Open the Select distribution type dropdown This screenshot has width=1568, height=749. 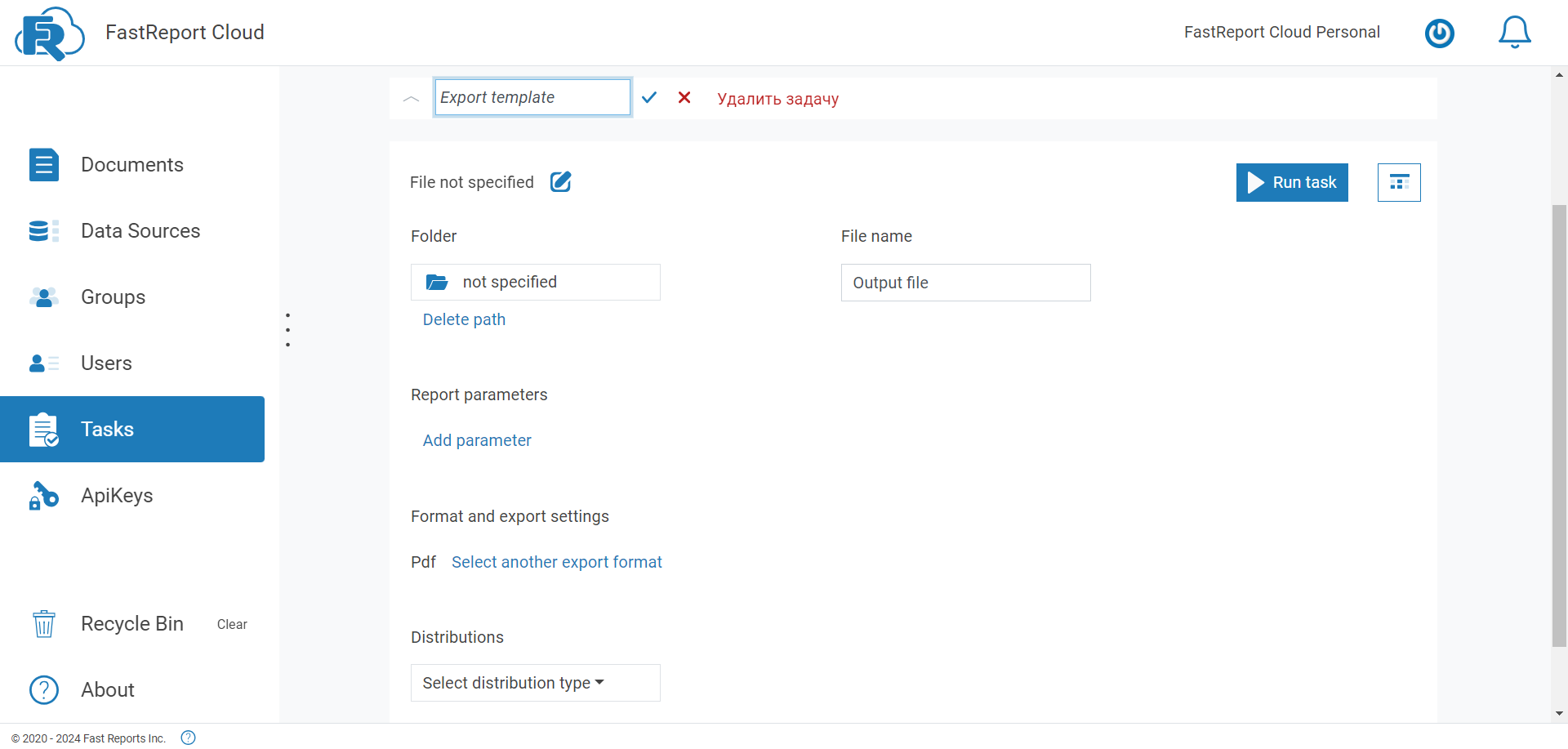535,683
